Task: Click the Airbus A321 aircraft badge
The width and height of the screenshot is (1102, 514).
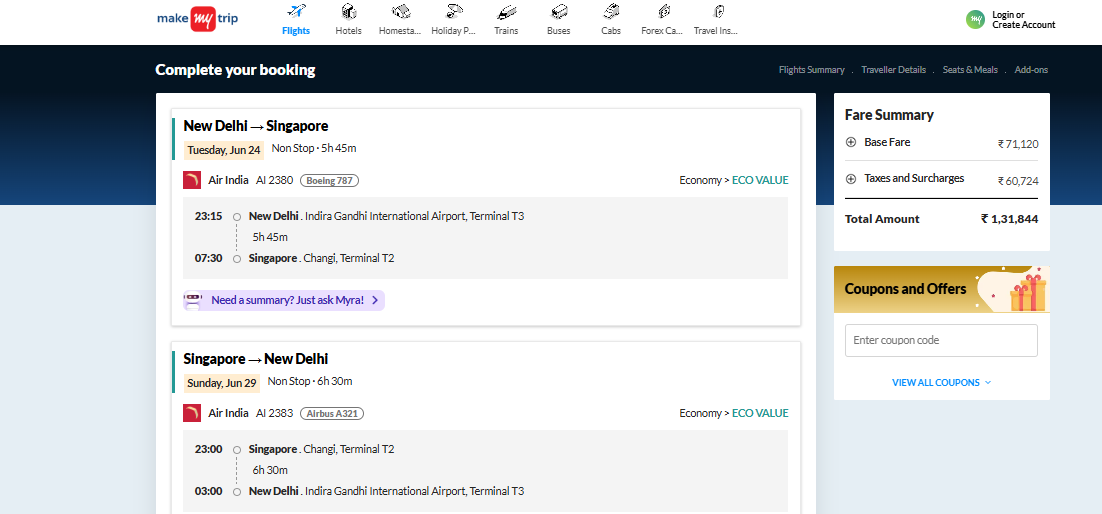Action: [x=332, y=413]
